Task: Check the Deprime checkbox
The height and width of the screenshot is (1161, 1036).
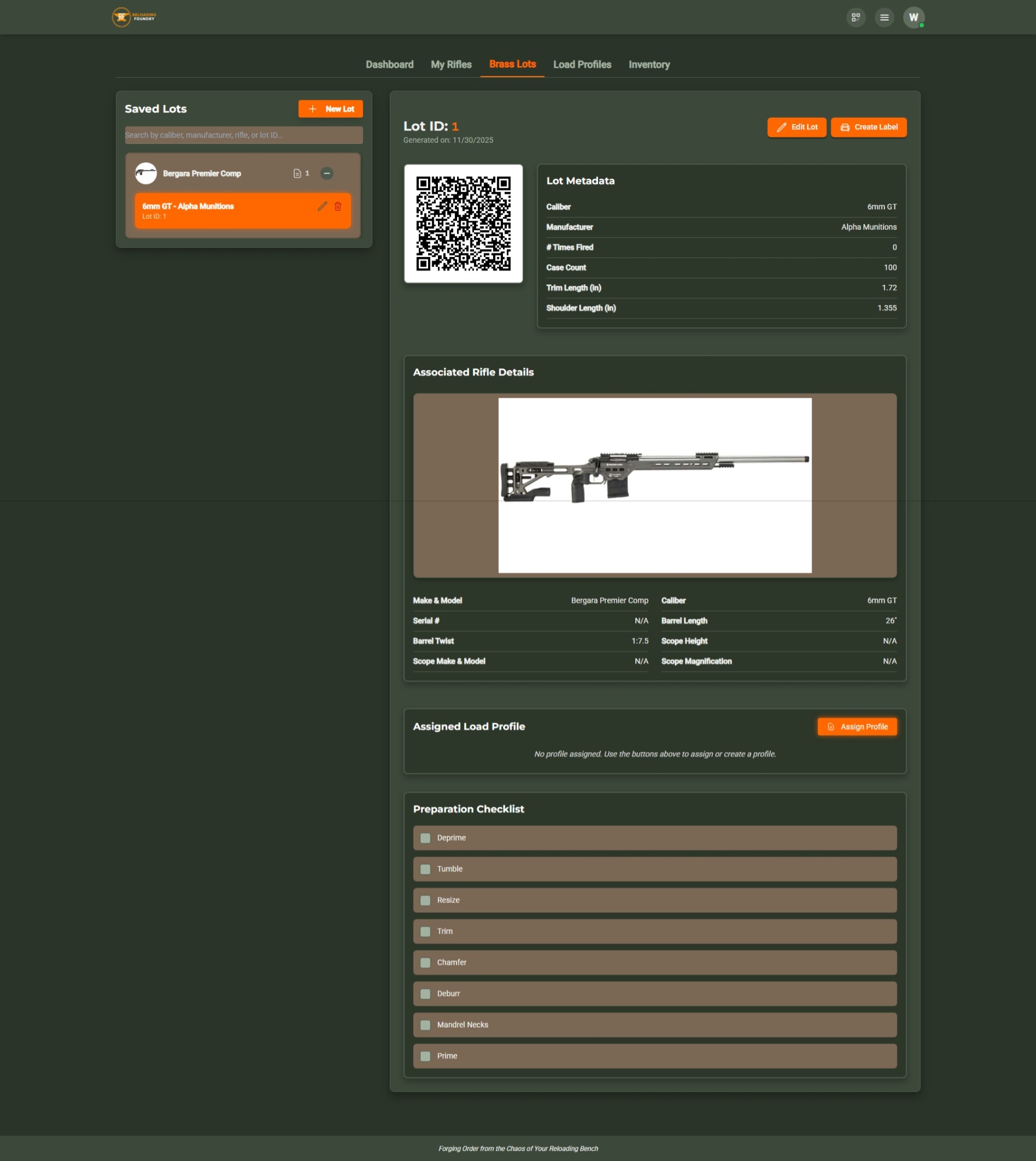Action: (x=425, y=838)
